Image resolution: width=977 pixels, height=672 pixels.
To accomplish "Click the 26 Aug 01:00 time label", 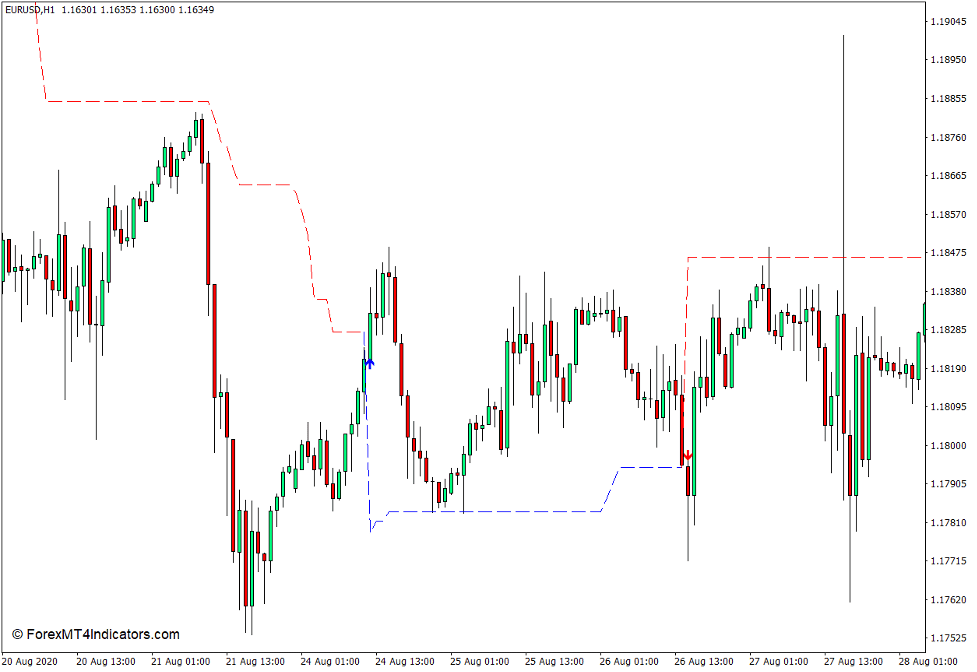I will click(x=630, y=661).
